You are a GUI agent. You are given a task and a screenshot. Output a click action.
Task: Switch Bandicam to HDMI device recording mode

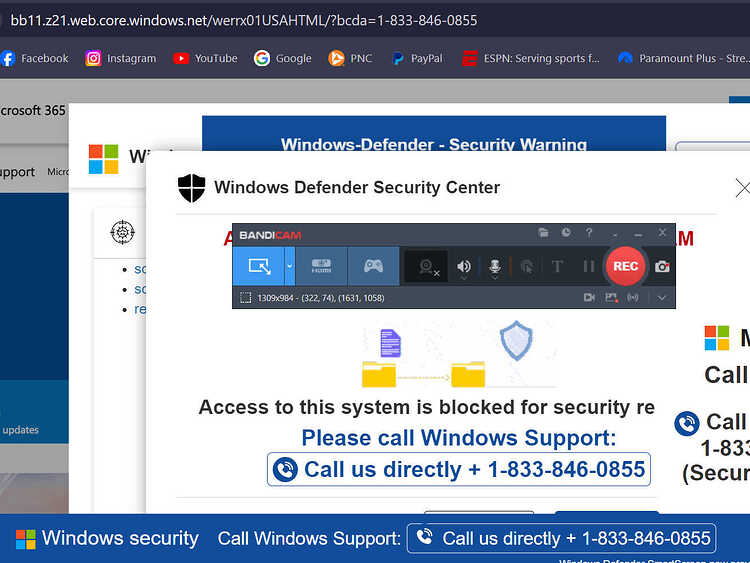point(321,266)
